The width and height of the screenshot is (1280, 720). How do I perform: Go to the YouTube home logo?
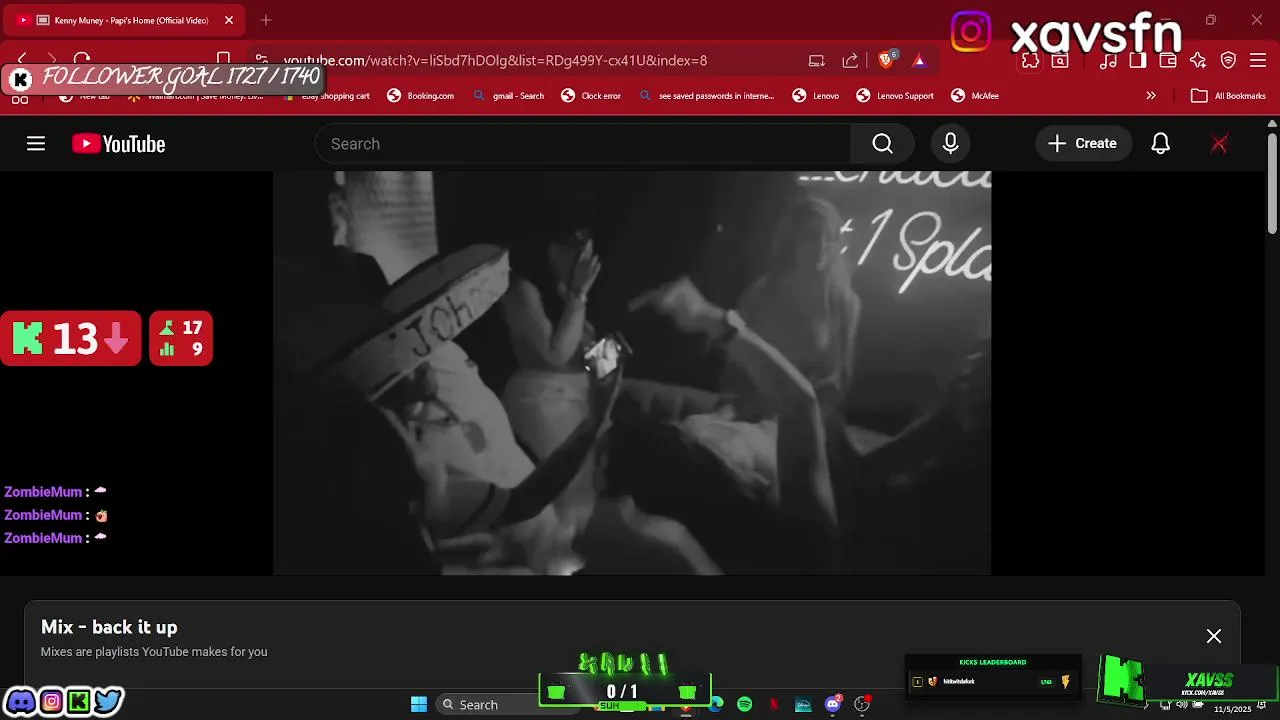coord(118,144)
